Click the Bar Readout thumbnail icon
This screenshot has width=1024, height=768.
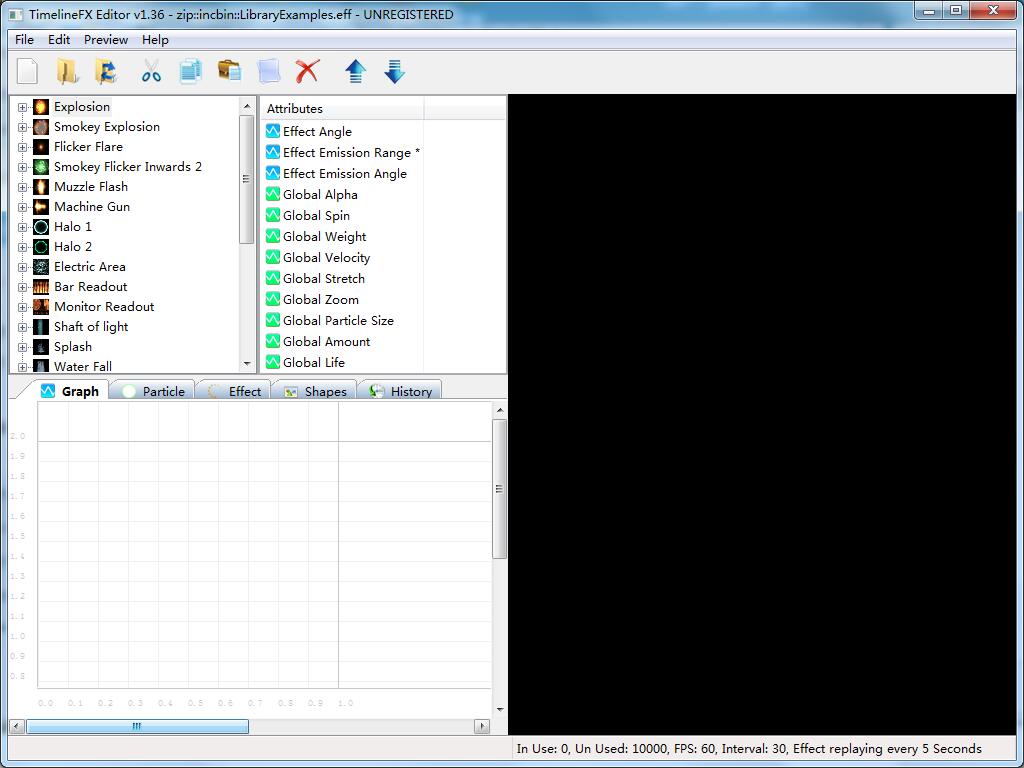click(x=41, y=287)
